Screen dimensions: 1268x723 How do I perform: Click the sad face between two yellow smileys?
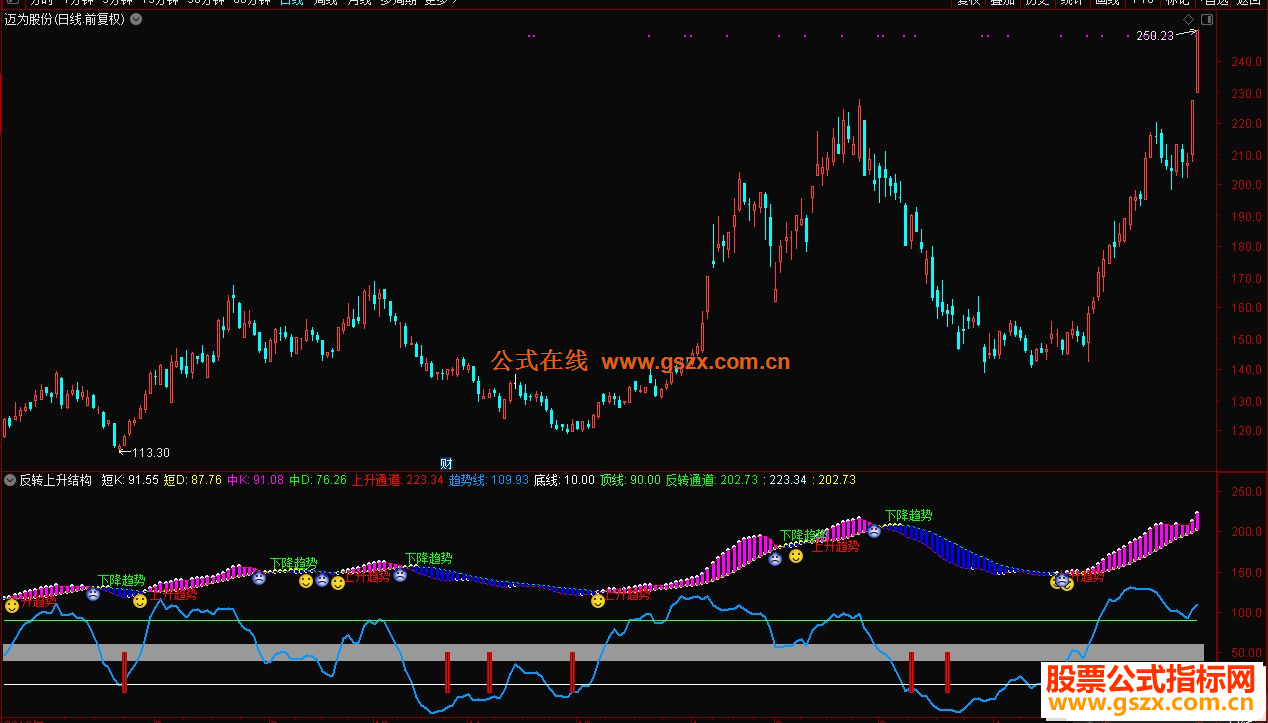coord(322,580)
